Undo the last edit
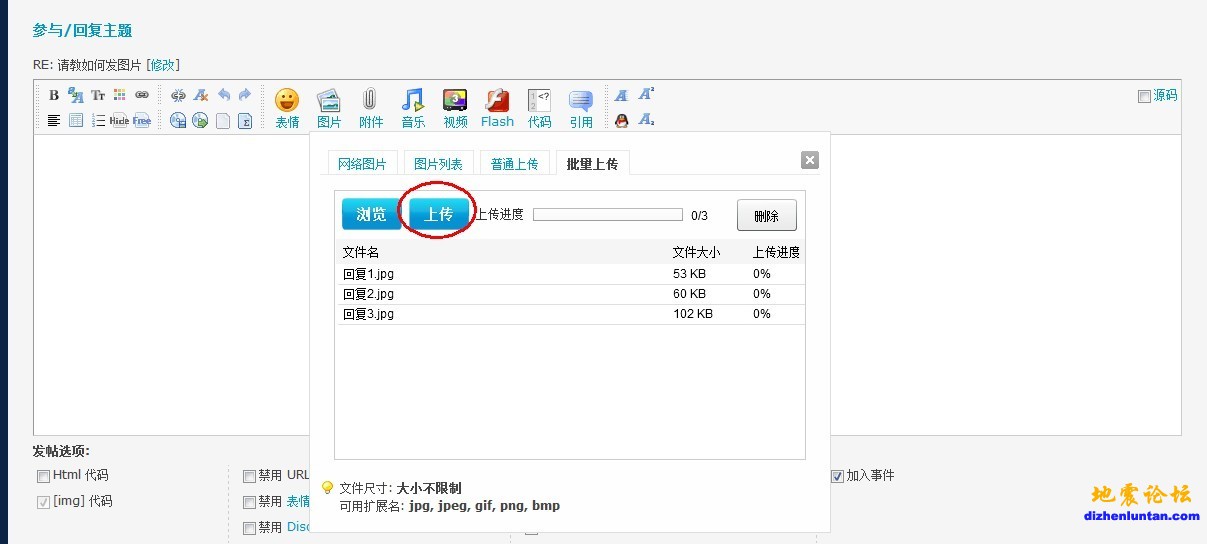 [223, 95]
